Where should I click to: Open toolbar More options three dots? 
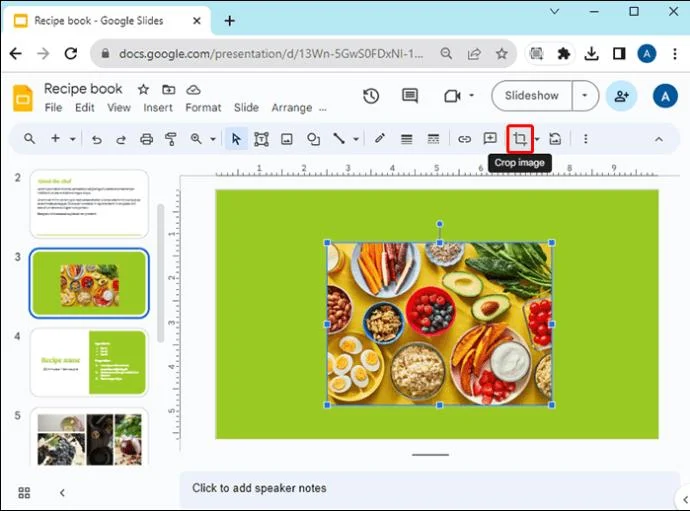point(585,139)
